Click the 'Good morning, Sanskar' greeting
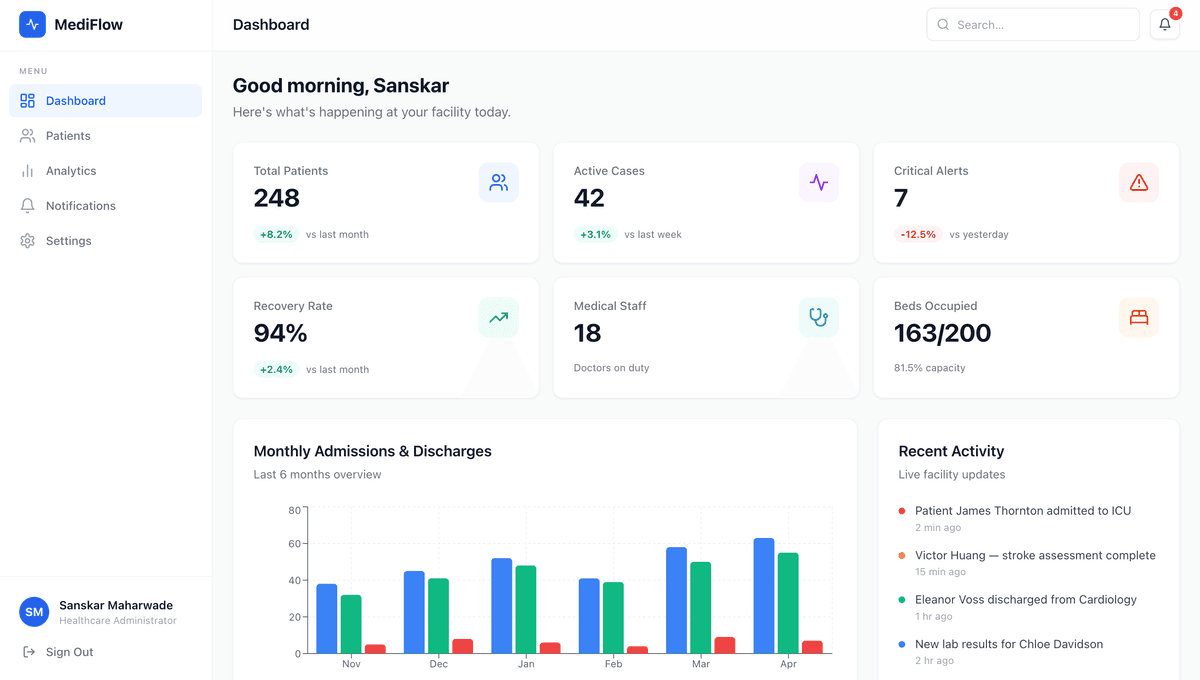1200x680 pixels. click(341, 86)
